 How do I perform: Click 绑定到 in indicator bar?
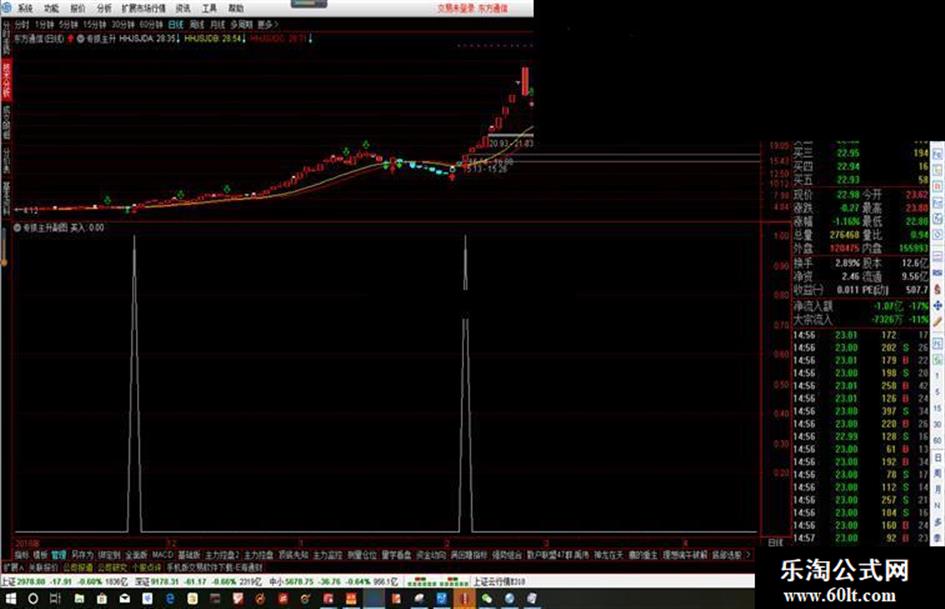tap(109, 555)
